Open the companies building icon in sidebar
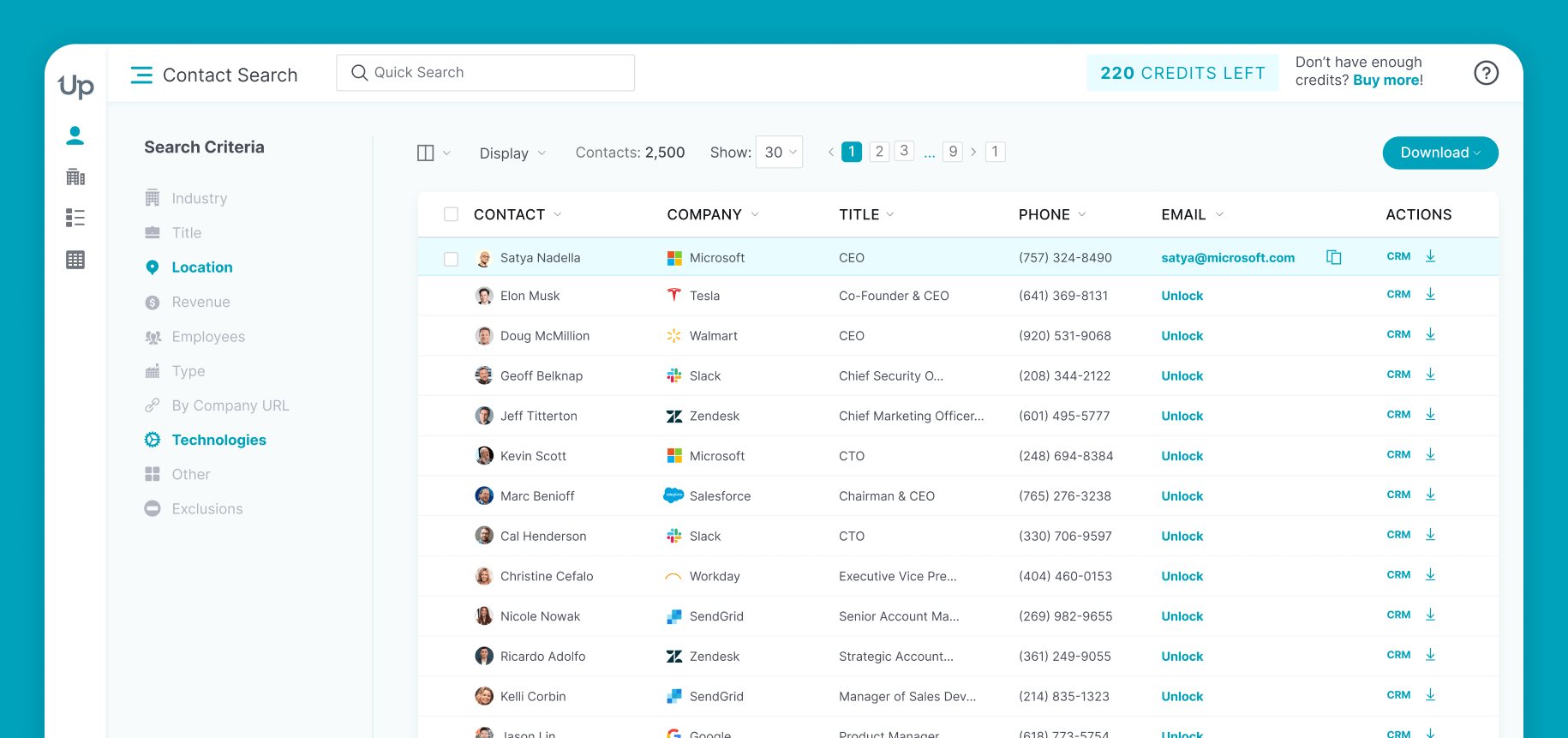This screenshot has height=738, width=1568. coord(75,177)
